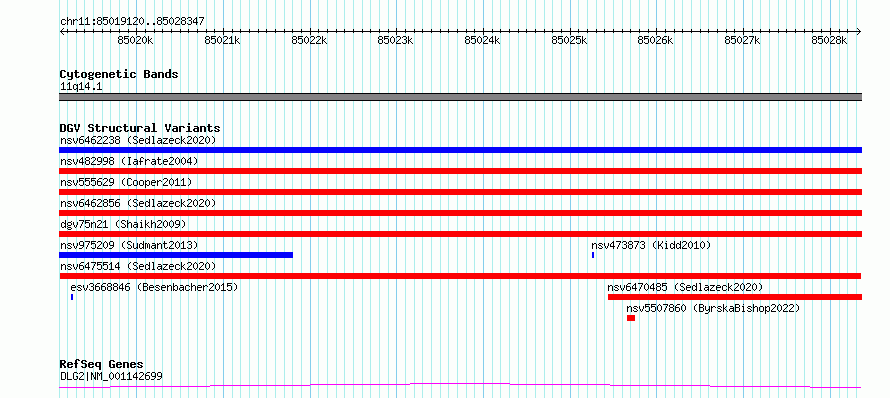Viewport: 890px width, 398px height.
Task: Click the chr11:85019120..85028347 coordinate label
Action: pyautogui.click(x=132, y=22)
